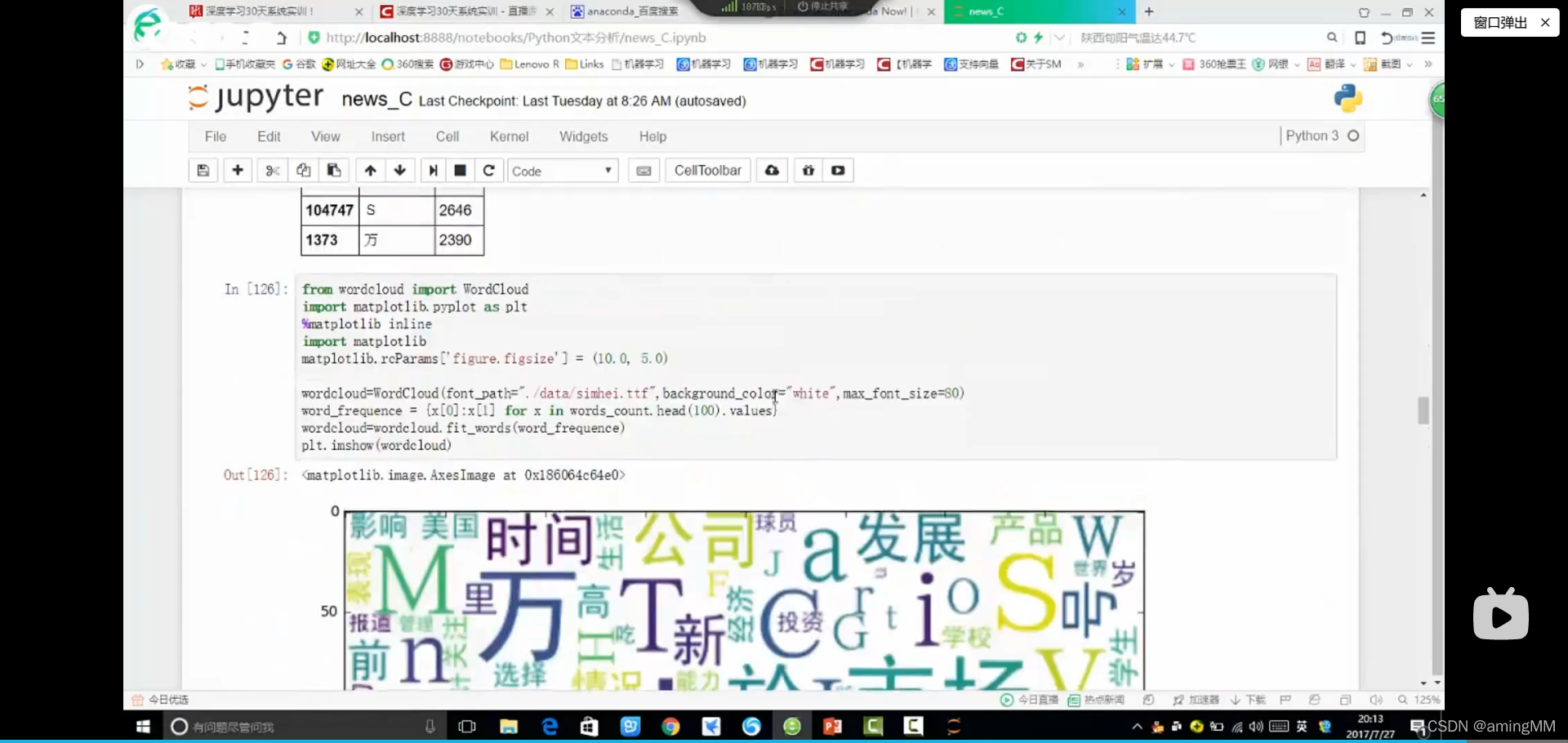Move the selected cell down

pyautogui.click(x=400, y=171)
